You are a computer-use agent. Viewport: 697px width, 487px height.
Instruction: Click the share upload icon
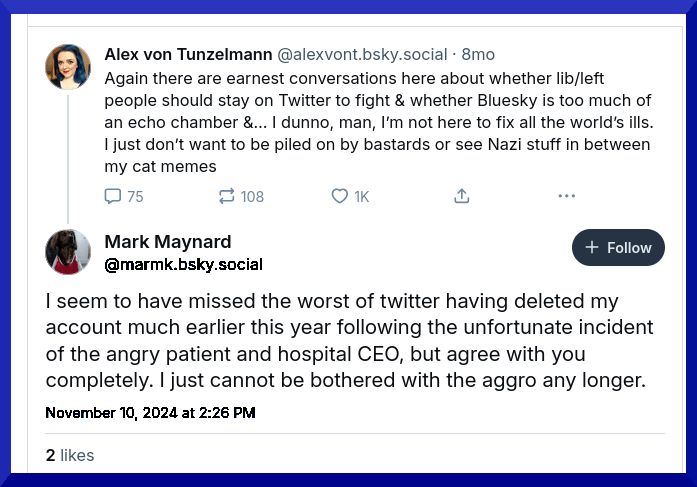click(x=461, y=197)
